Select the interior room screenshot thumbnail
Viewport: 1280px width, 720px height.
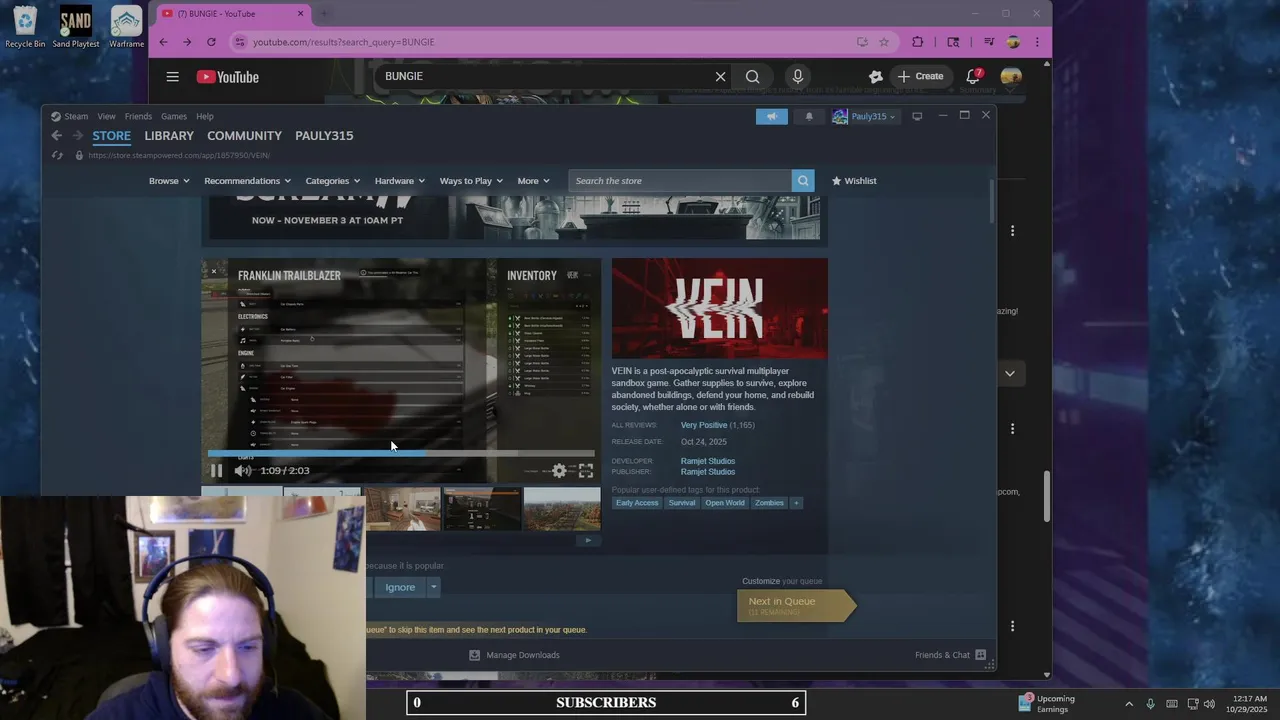point(402,509)
